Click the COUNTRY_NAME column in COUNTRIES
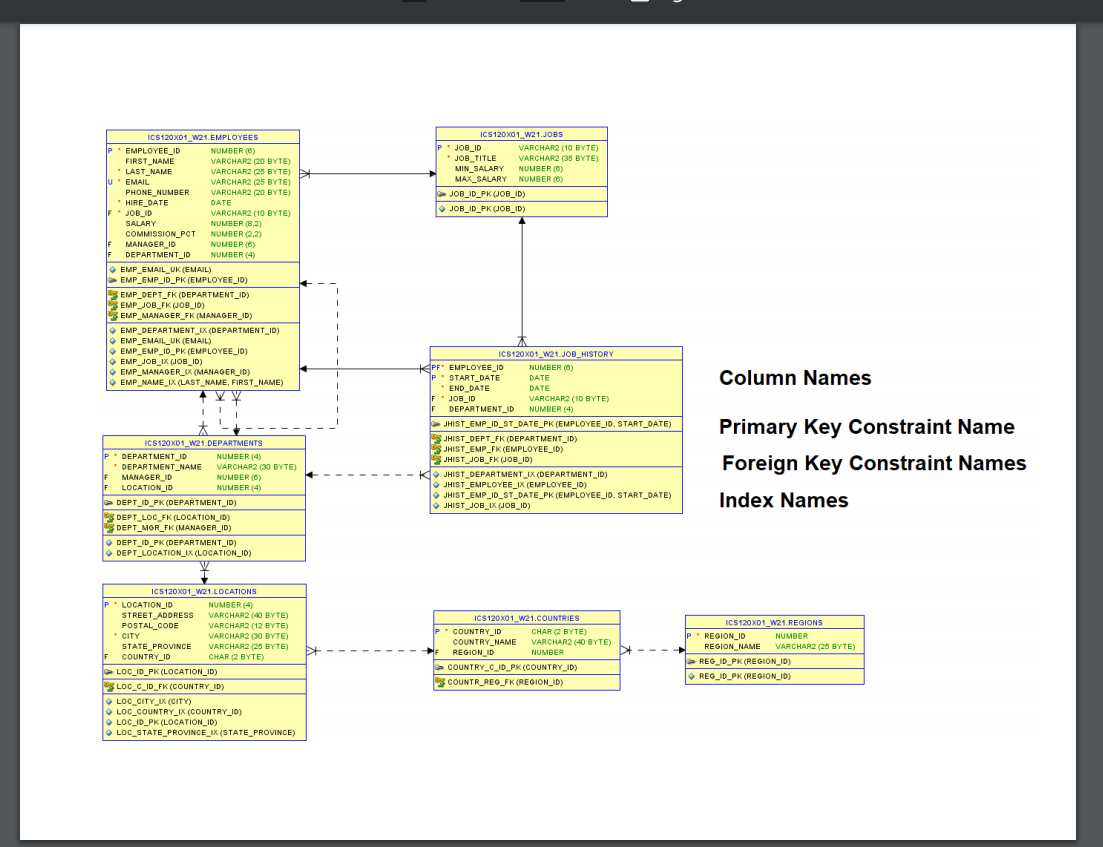The height and width of the screenshot is (847, 1103). pos(484,642)
